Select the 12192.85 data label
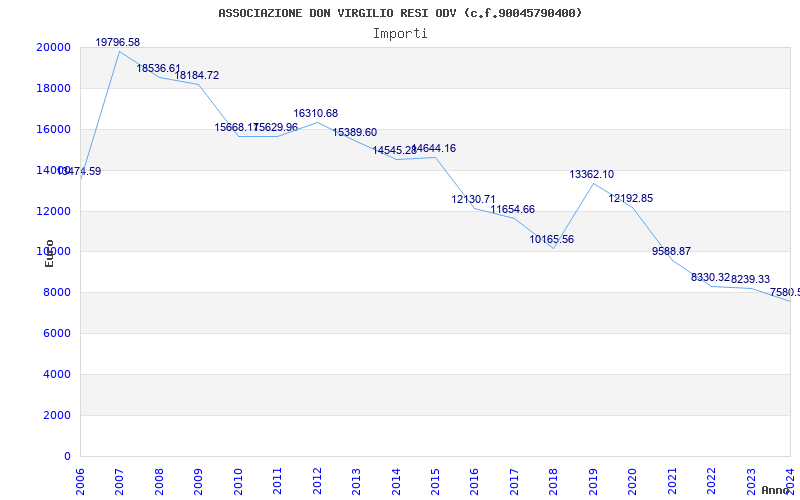 click(631, 198)
